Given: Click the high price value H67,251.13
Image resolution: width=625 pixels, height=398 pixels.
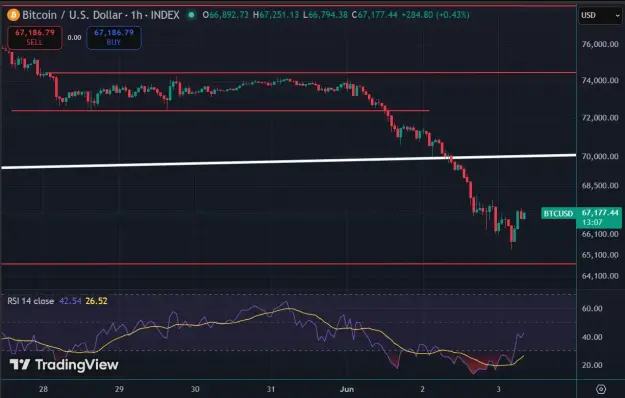Looking at the screenshot, I should pos(276,15).
